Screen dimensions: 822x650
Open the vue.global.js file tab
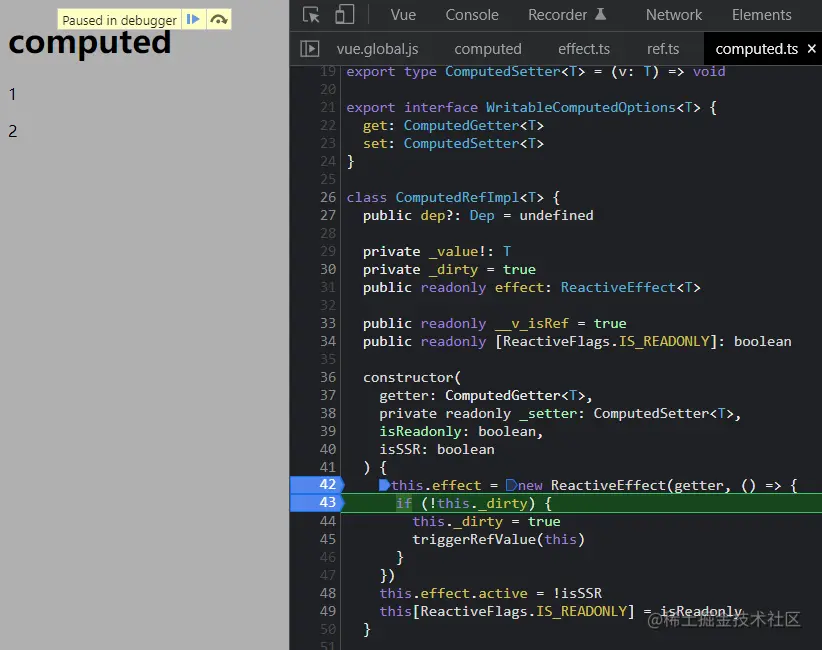tap(377, 49)
